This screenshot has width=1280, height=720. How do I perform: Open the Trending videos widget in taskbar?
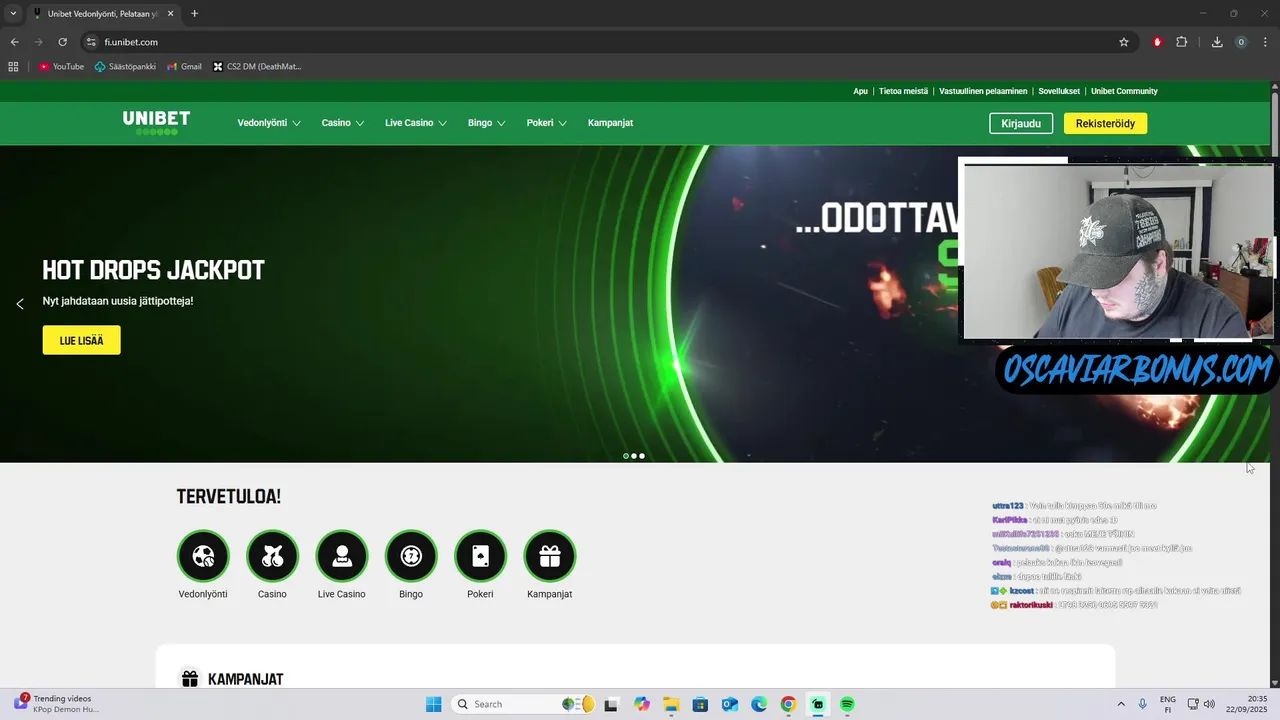[x=57, y=704]
